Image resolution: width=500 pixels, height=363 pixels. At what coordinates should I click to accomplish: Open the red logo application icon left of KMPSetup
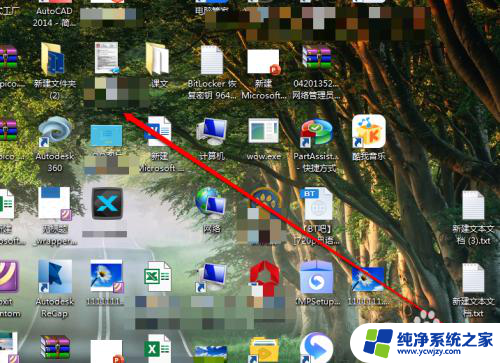(x=264, y=278)
